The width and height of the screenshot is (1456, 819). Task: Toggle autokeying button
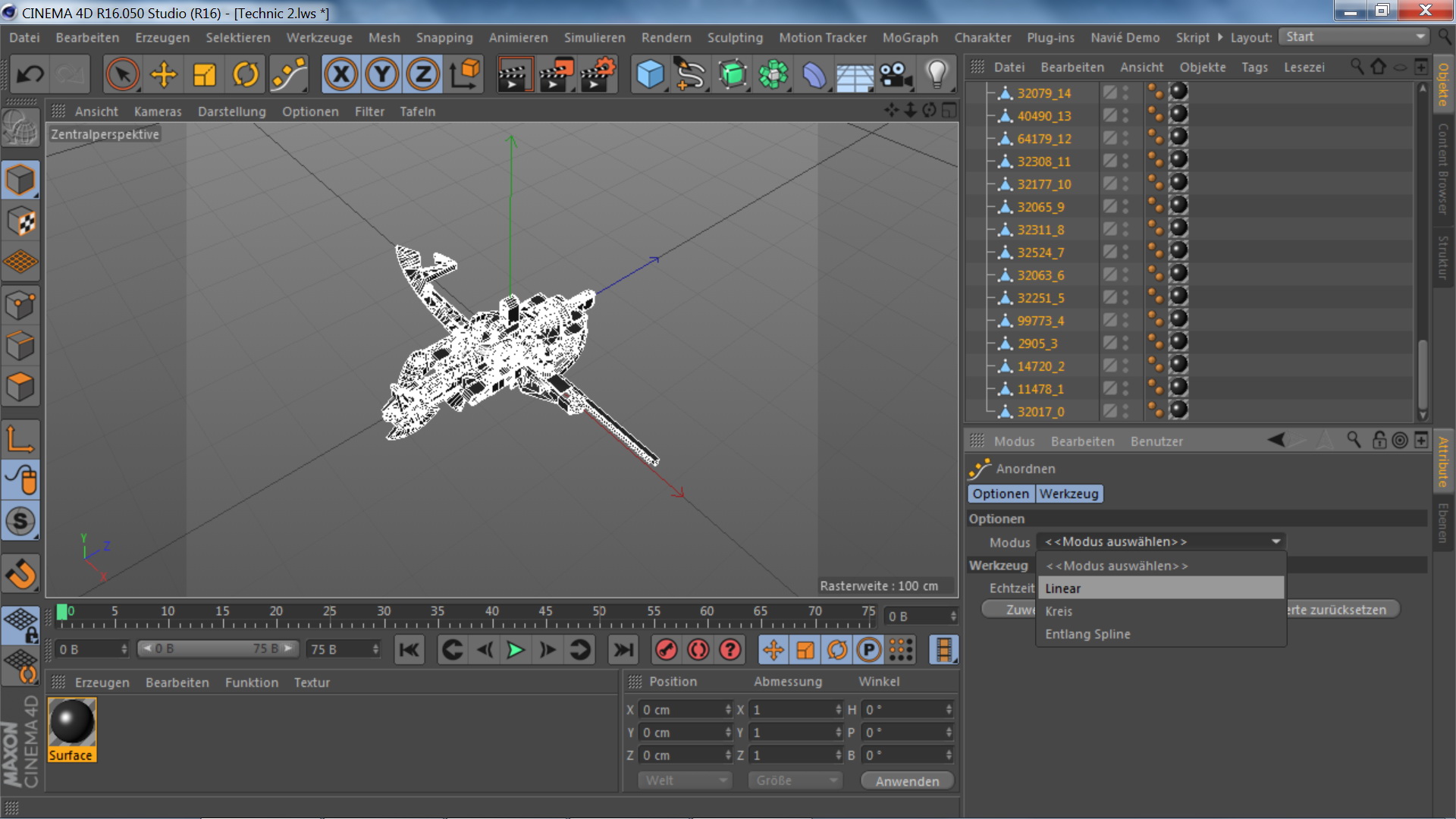pos(698,650)
